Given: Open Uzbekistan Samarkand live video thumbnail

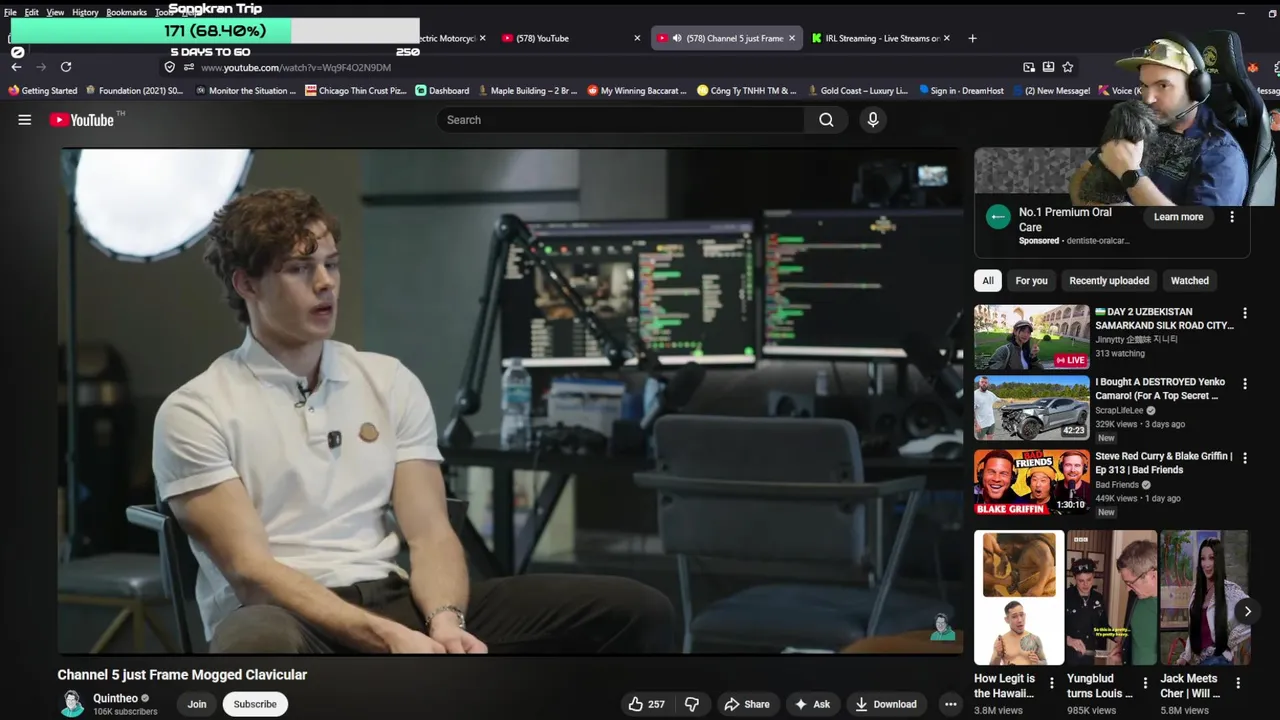Looking at the screenshot, I should (1032, 338).
